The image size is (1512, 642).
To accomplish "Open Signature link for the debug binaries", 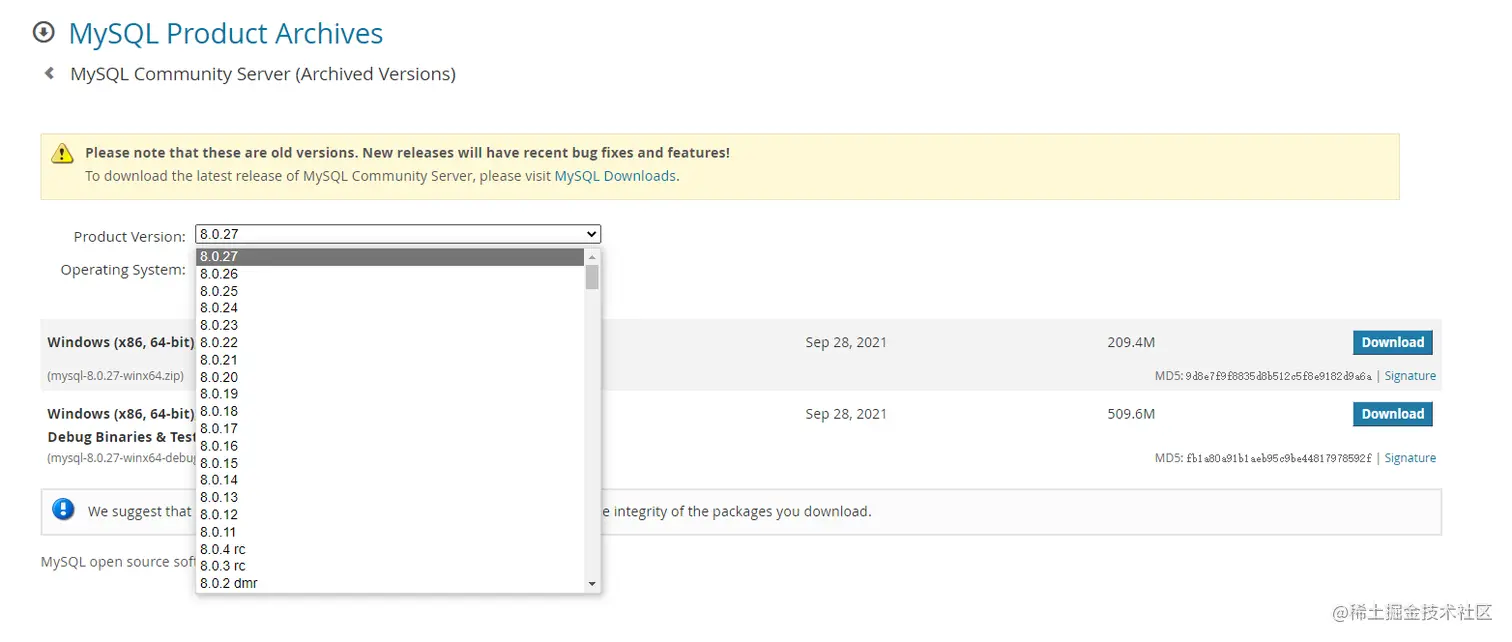I will [x=1410, y=458].
